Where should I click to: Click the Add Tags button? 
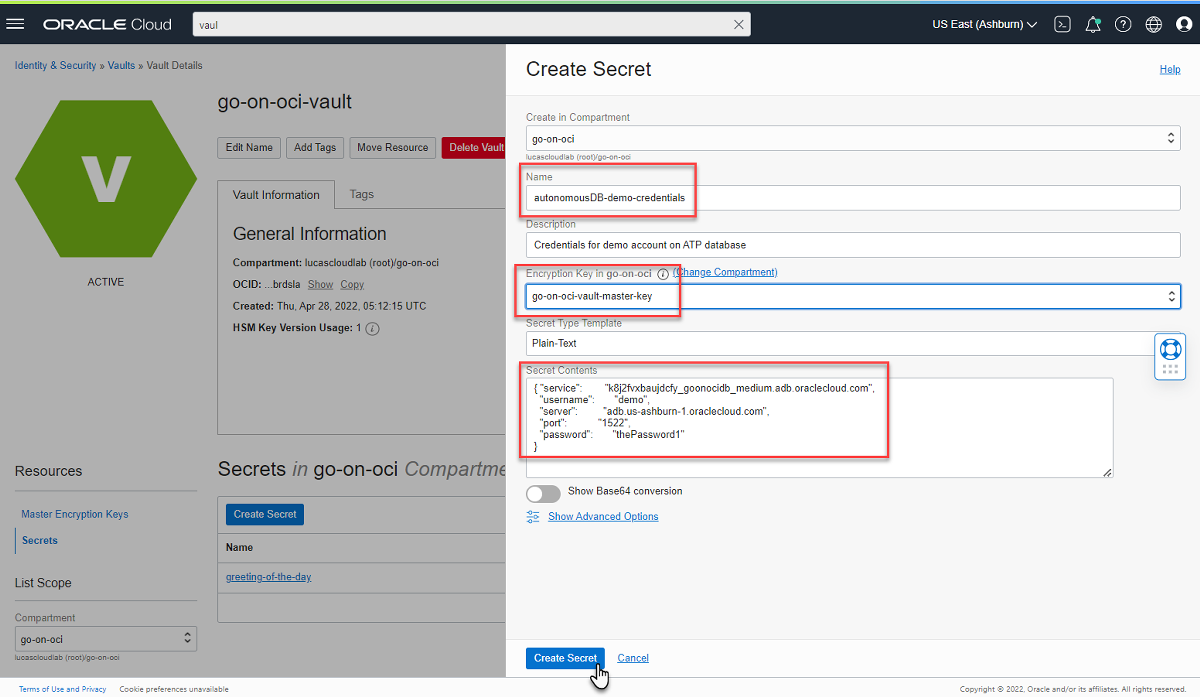[315, 148]
